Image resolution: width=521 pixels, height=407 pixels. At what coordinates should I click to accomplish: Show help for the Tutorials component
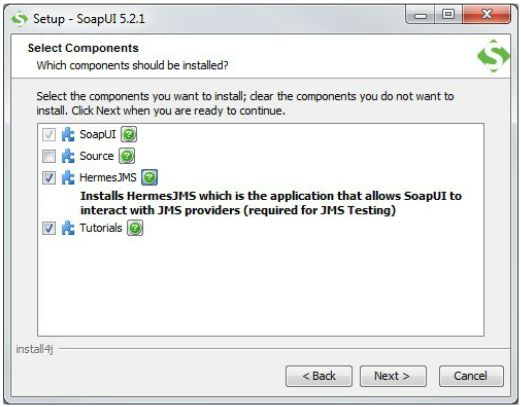[135, 228]
